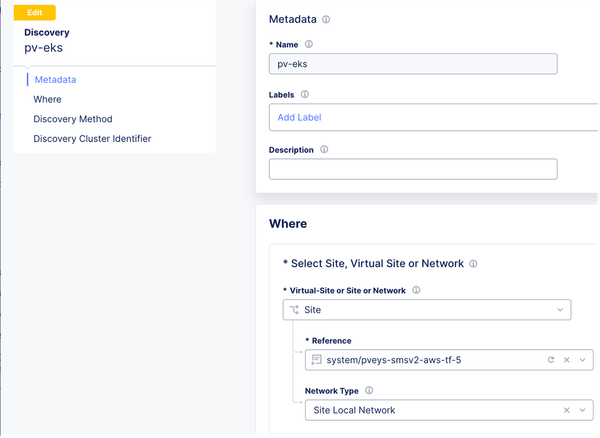Clear the selected Reference value

(x=566, y=359)
